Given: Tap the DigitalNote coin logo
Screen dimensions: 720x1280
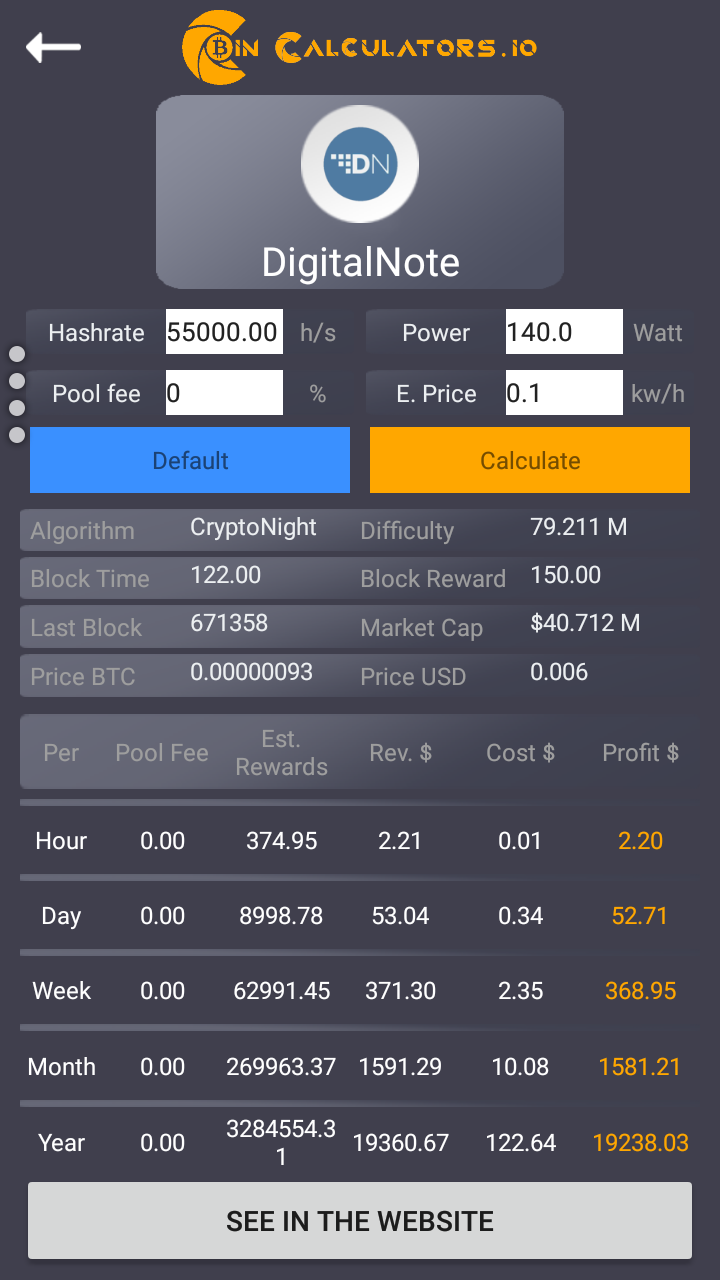Looking at the screenshot, I should pyautogui.click(x=360, y=164).
